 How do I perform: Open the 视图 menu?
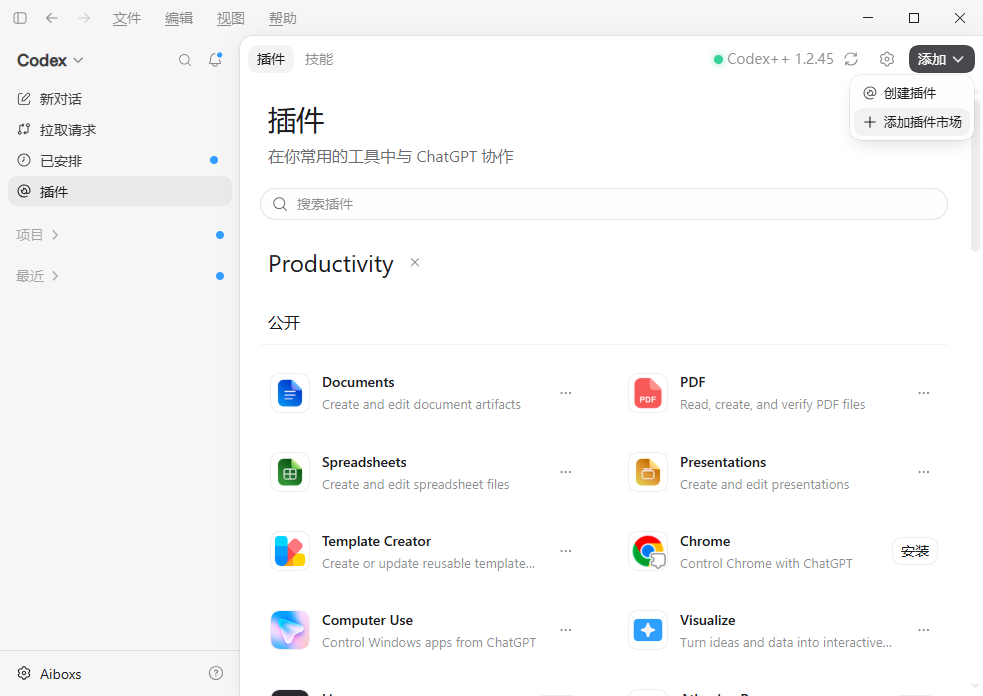point(231,19)
